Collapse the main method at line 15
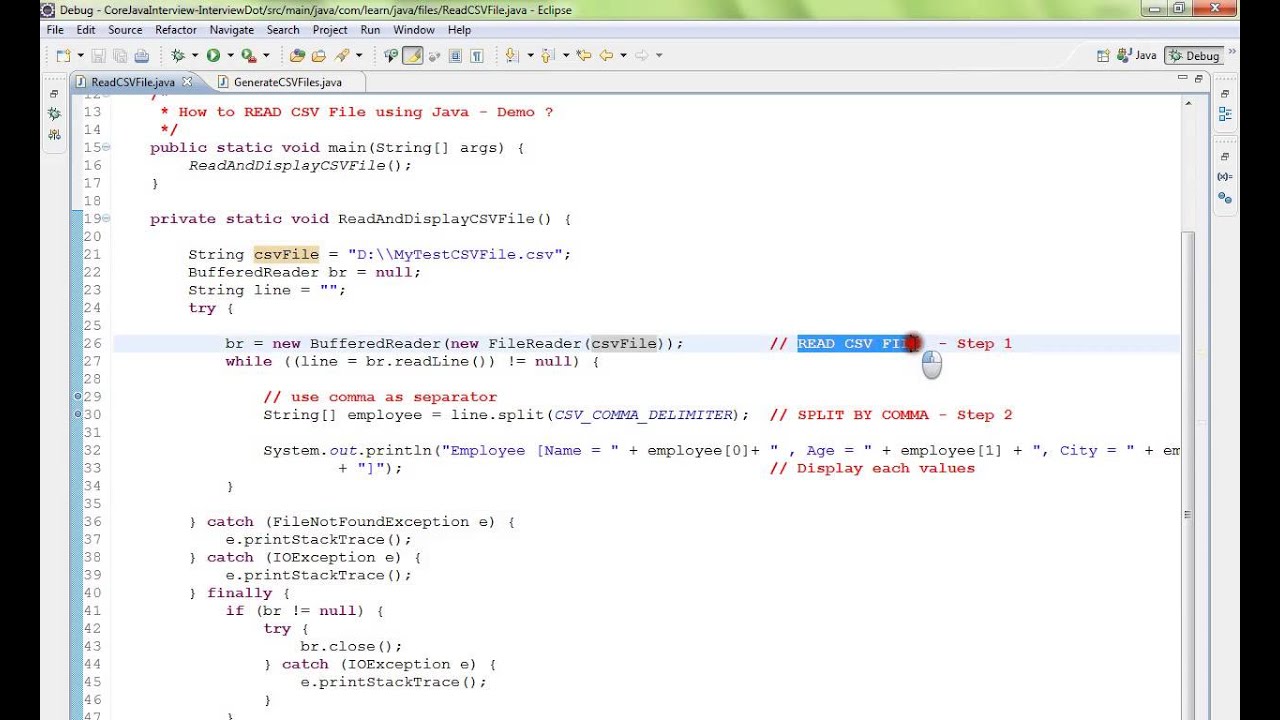 pos(106,148)
